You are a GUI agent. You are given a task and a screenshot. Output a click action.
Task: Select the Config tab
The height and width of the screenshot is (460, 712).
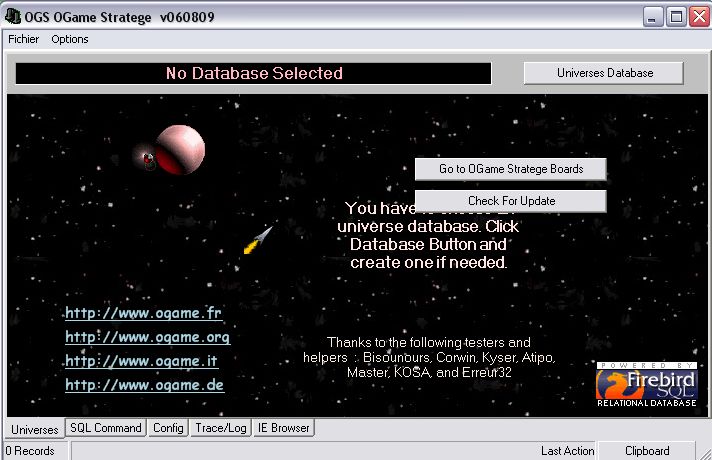(x=168, y=428)
